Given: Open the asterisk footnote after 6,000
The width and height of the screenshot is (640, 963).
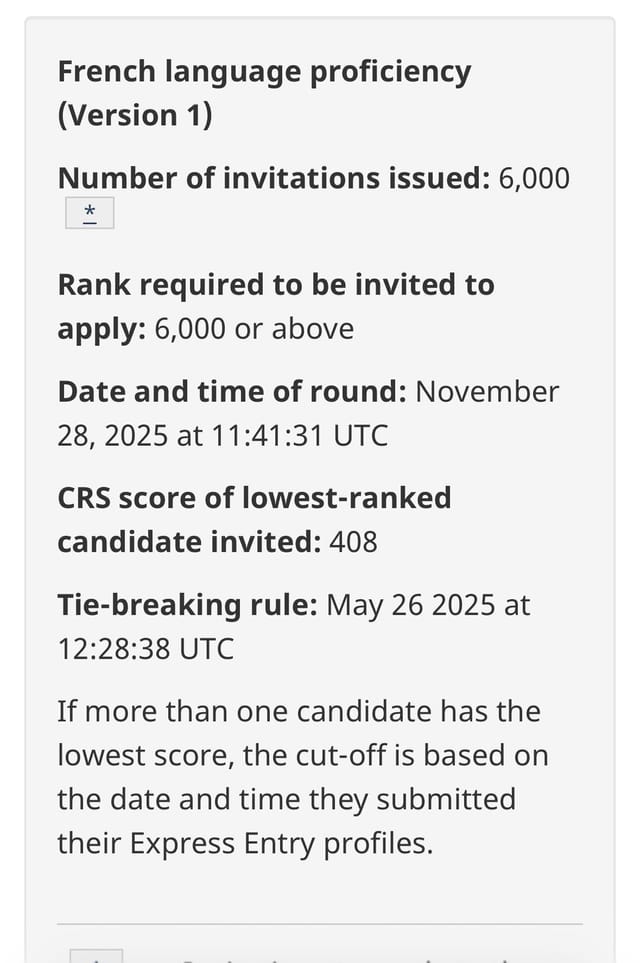Looking at the screenshot, I should (90, 213).
